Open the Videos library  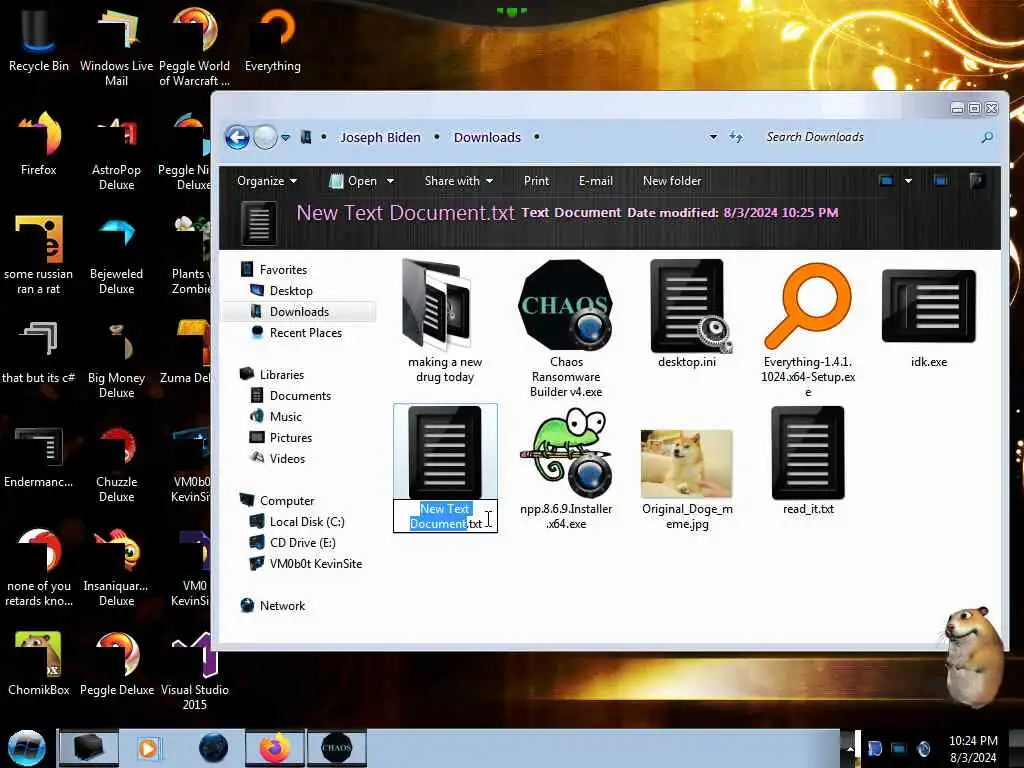click(x=287, y=458)
